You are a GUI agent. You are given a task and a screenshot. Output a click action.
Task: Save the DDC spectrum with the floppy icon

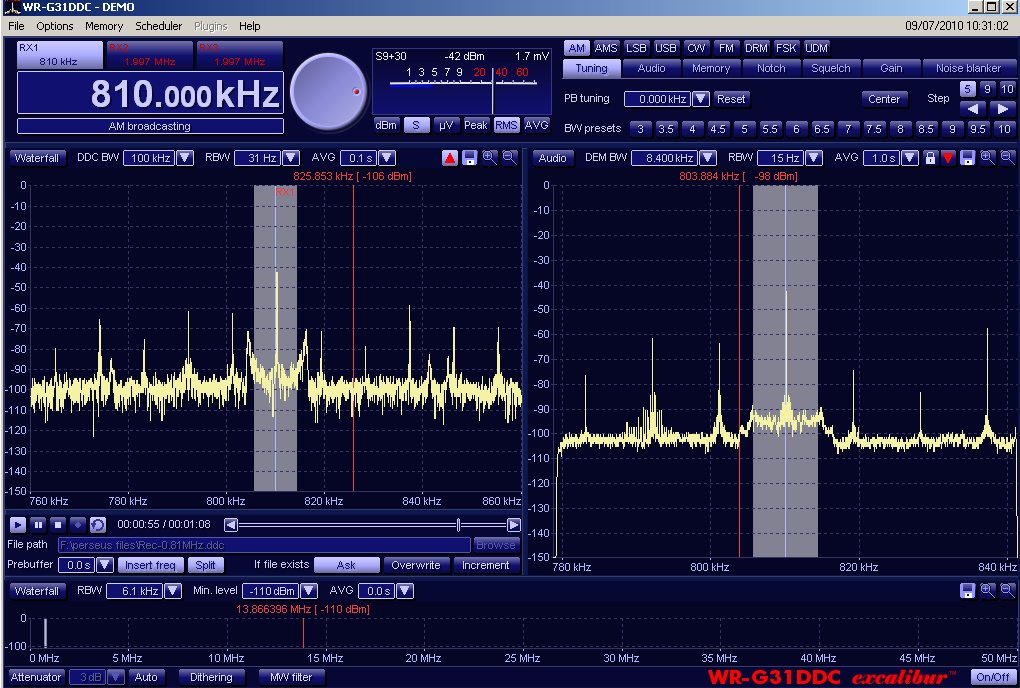pos(469,157)
